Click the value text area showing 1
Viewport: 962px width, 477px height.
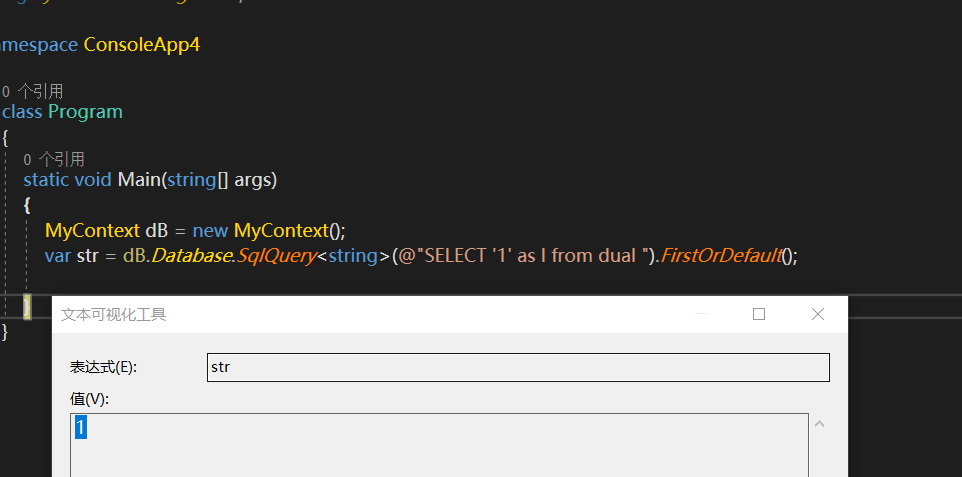click(x=439, y=445)
